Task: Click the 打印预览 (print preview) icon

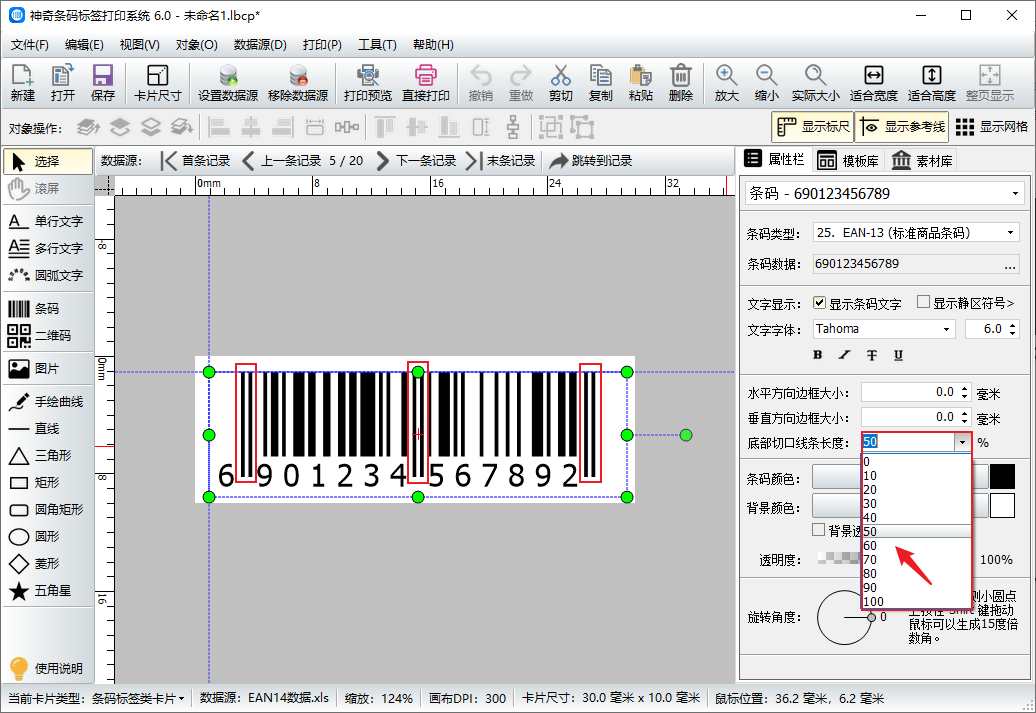Action: pyautogui.click(x=367, y=82)
